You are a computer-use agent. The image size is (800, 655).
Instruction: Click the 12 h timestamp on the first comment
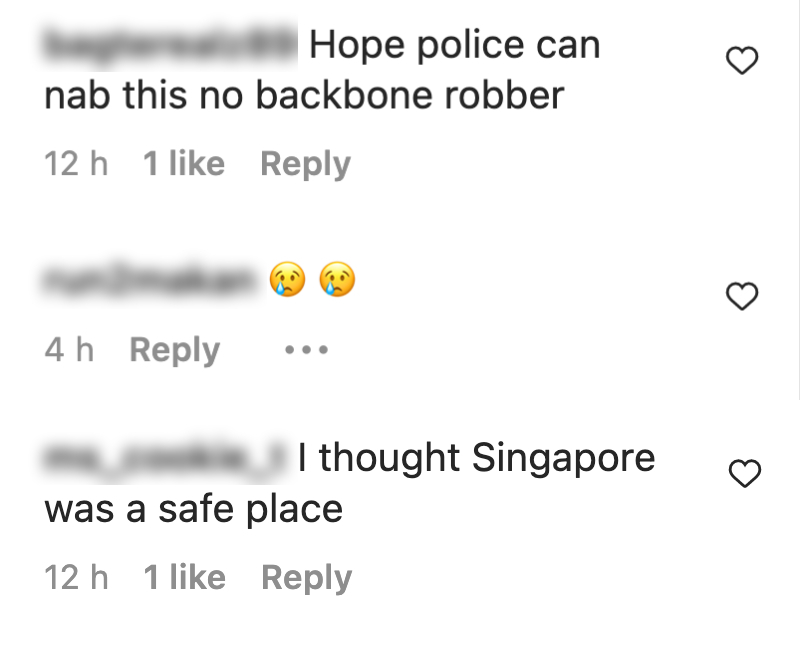(76, 164)
